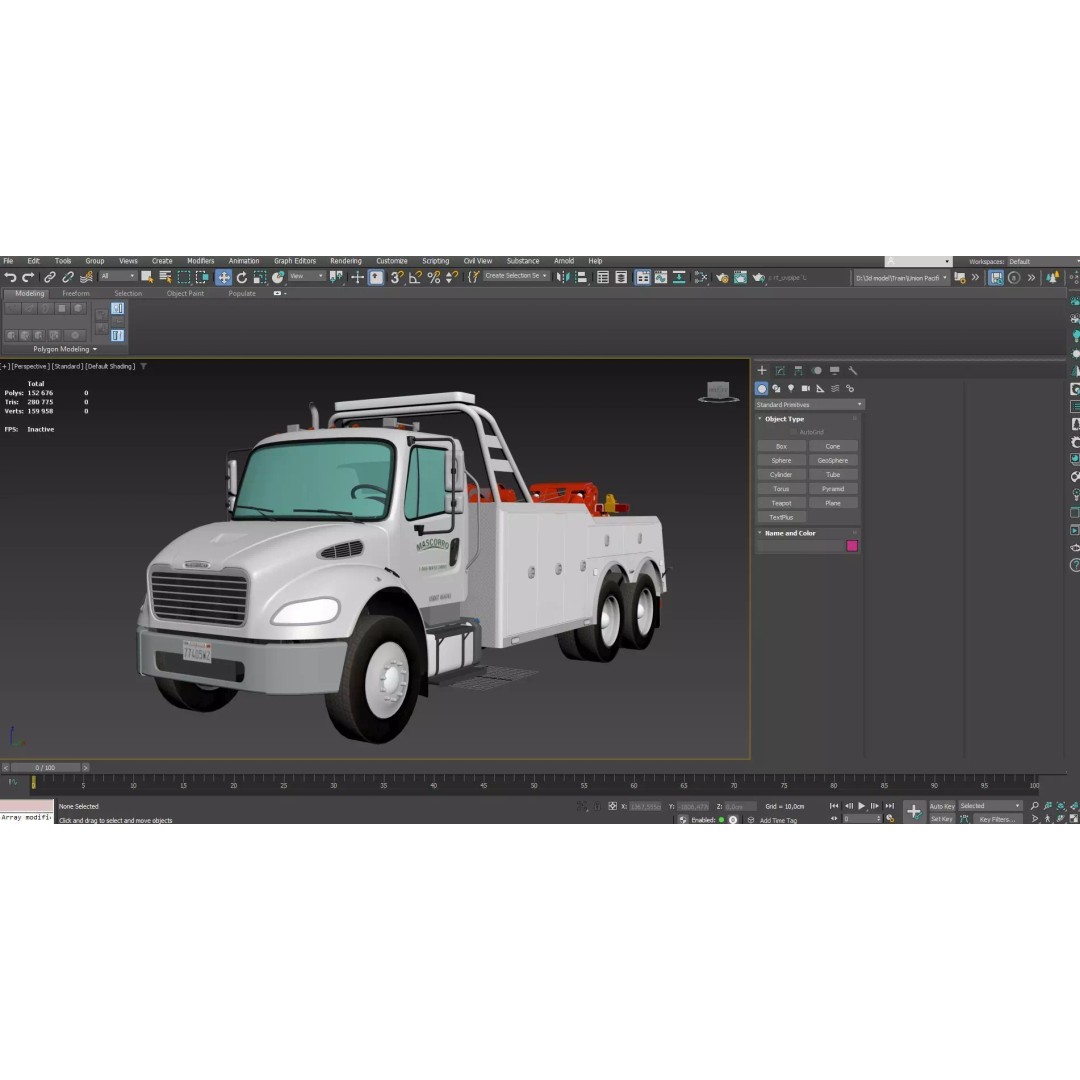Select the Select and Link tool
The width and height of the screenshot is (1080, 1080).
pos(50,278)
